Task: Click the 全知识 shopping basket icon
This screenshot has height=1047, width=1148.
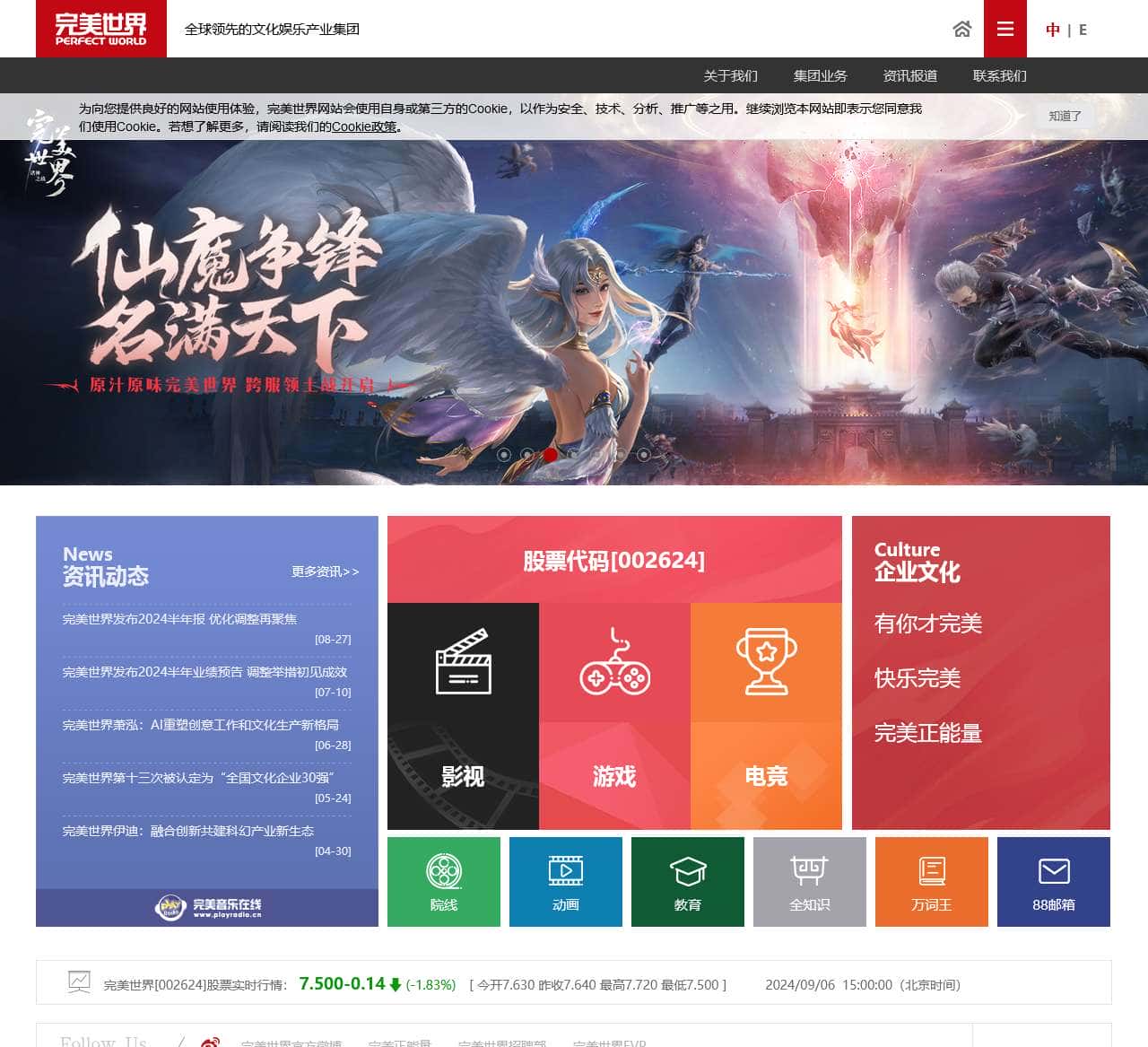Action: point(809,868)
